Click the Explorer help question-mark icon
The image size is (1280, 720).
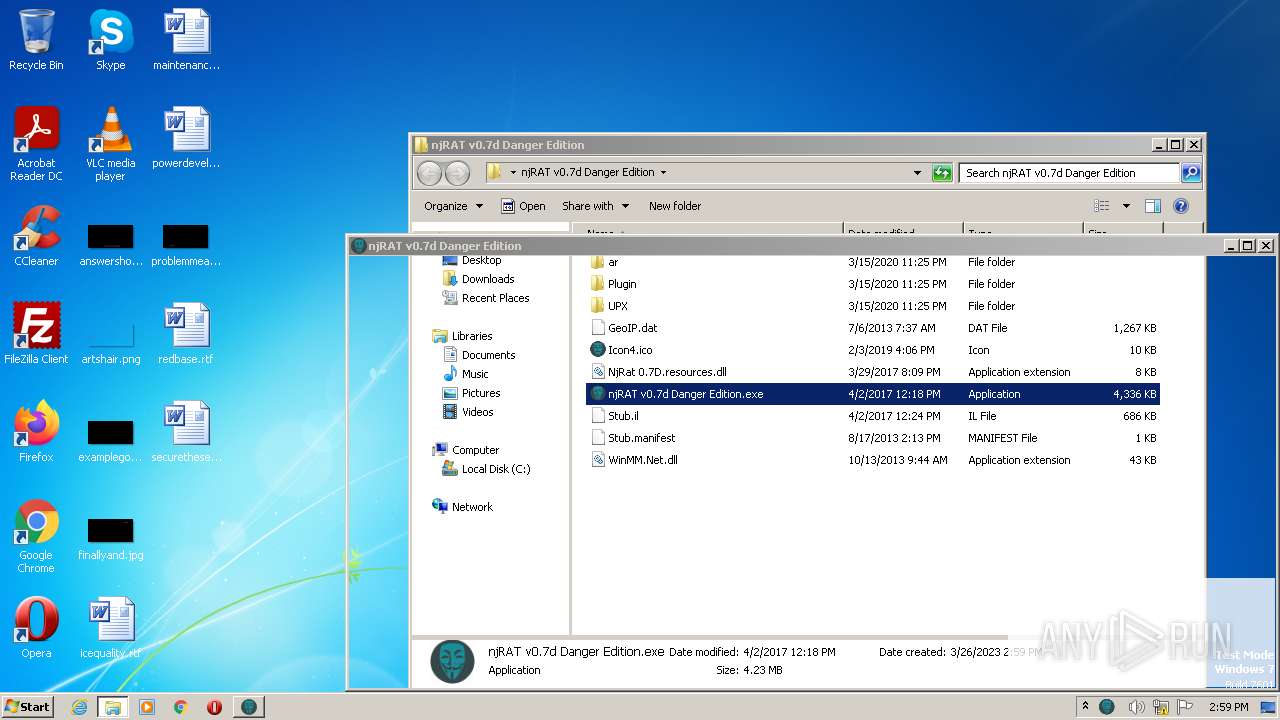point(1181,206)
